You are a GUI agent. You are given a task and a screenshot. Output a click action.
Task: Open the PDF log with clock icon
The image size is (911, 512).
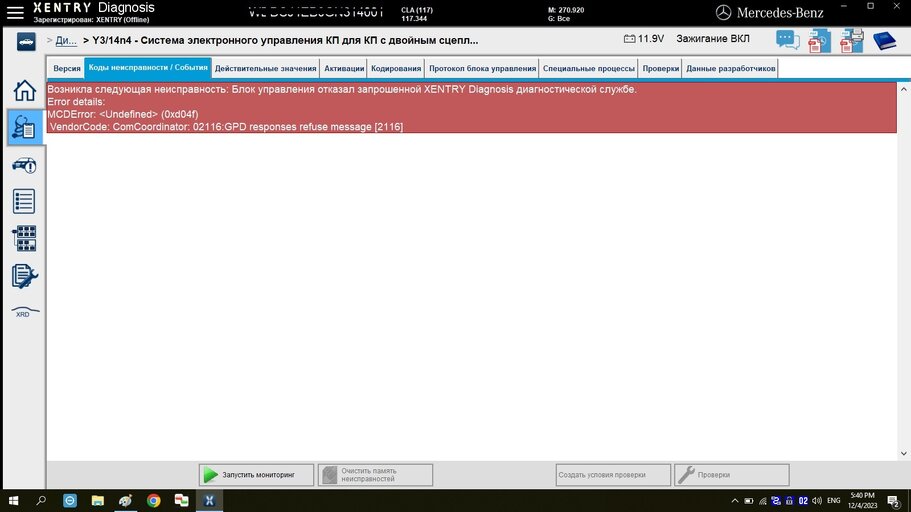point(819,41)
